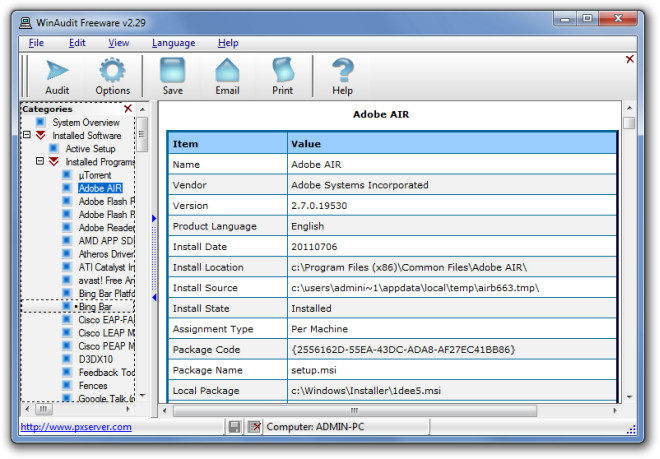Open the www.pxserver.com link
Image resolution: width=660 pixels, height=459 pixels.
pyautogui.click(x=76, y=427)
